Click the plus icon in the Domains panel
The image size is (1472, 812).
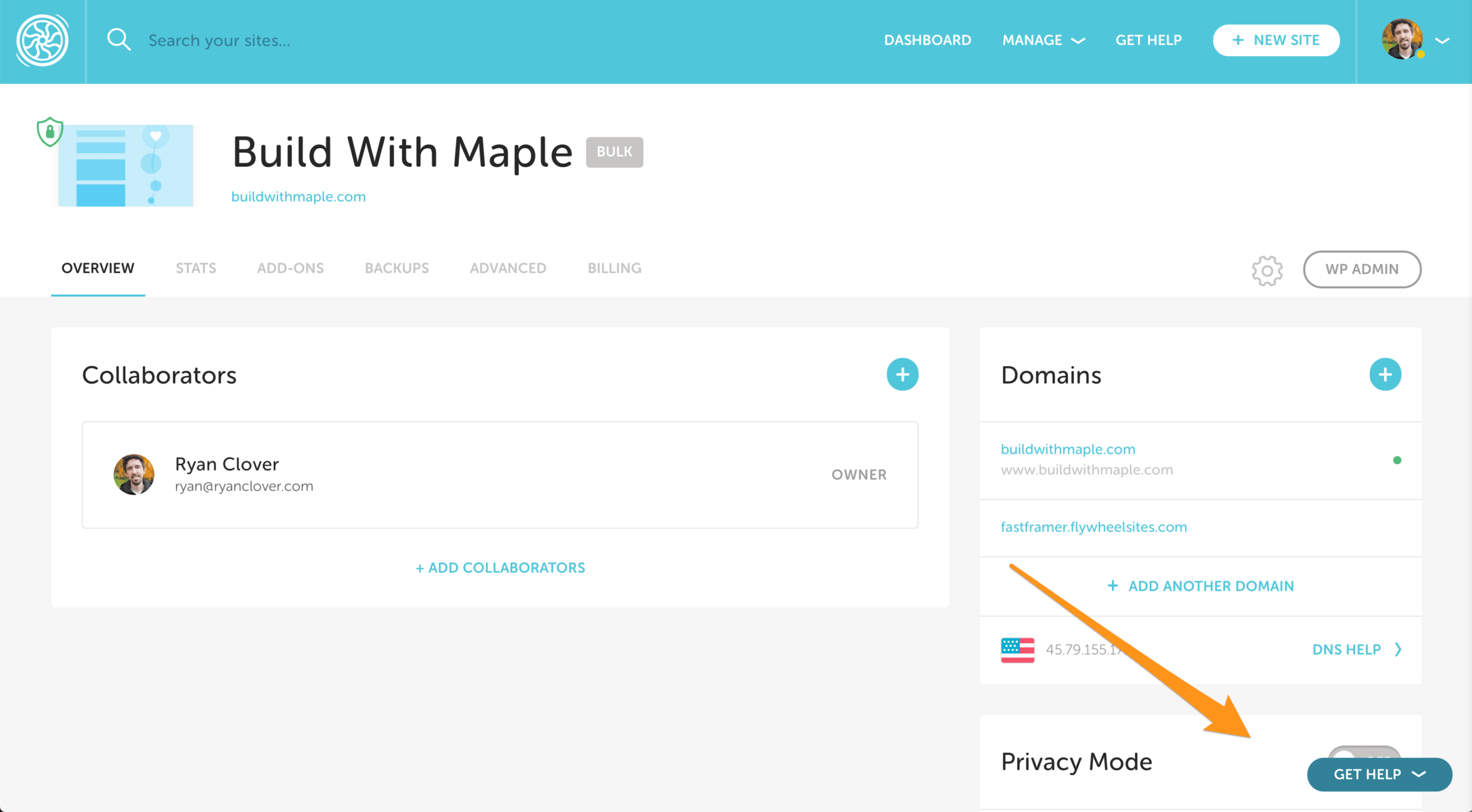1386,374
